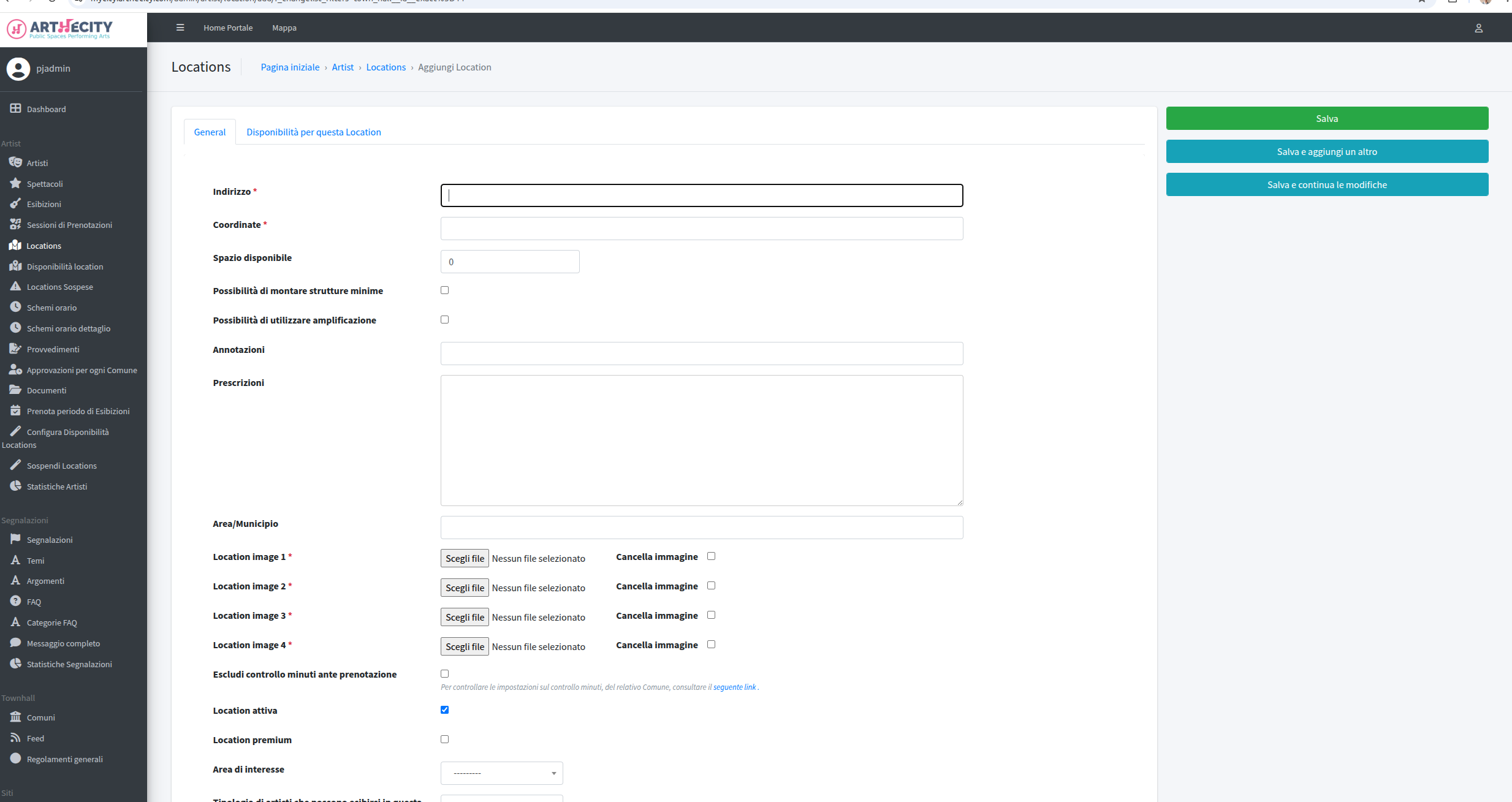Click the green Salva button
This screenshot has height=802, width=1512.
pos(1327,118)
